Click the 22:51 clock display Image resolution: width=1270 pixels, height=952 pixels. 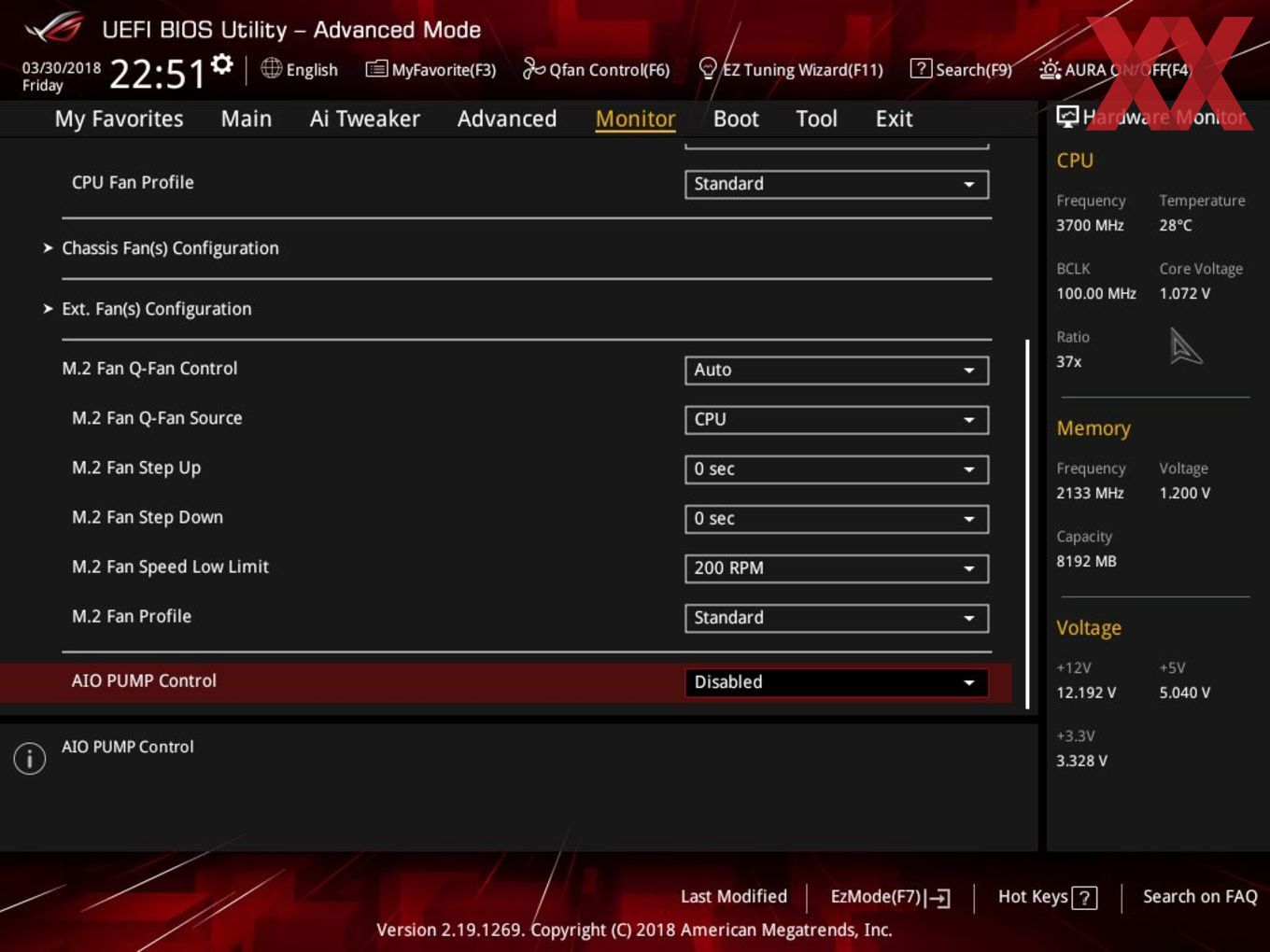point(157,73)
